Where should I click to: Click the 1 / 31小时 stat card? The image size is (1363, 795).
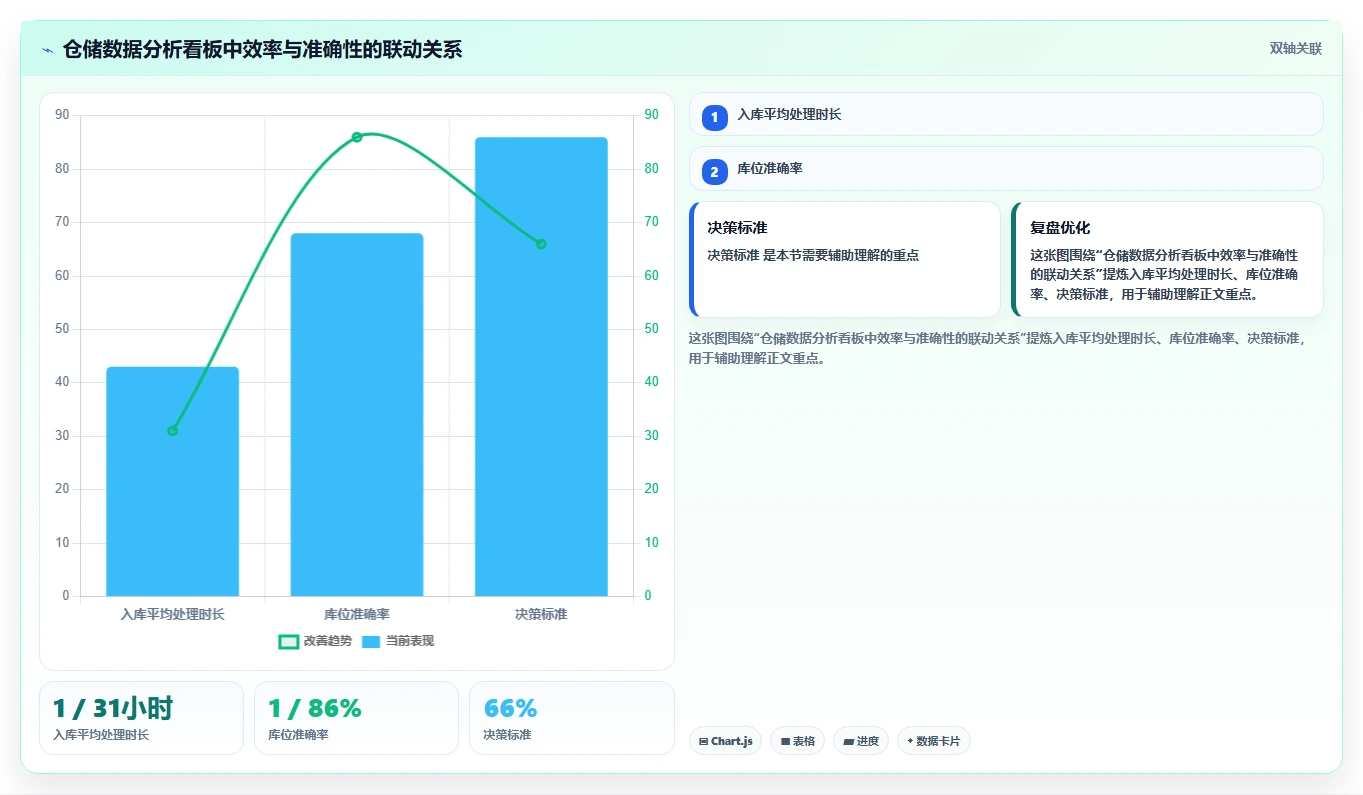coord(141,718)
